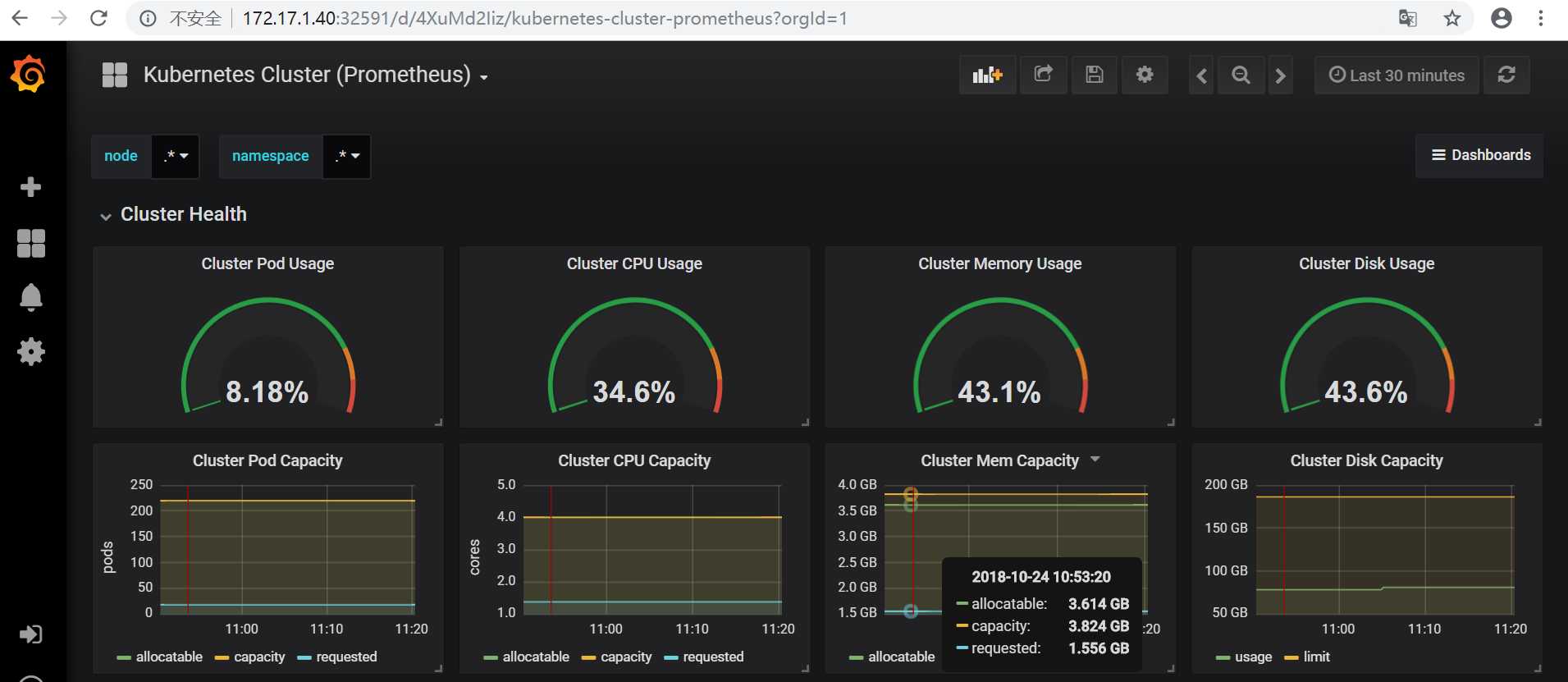Viewport: 1568px width, 682px height.
Task: Open the Kubernetes Cluster dashboard title dropdown
Action: pos(315,75)
